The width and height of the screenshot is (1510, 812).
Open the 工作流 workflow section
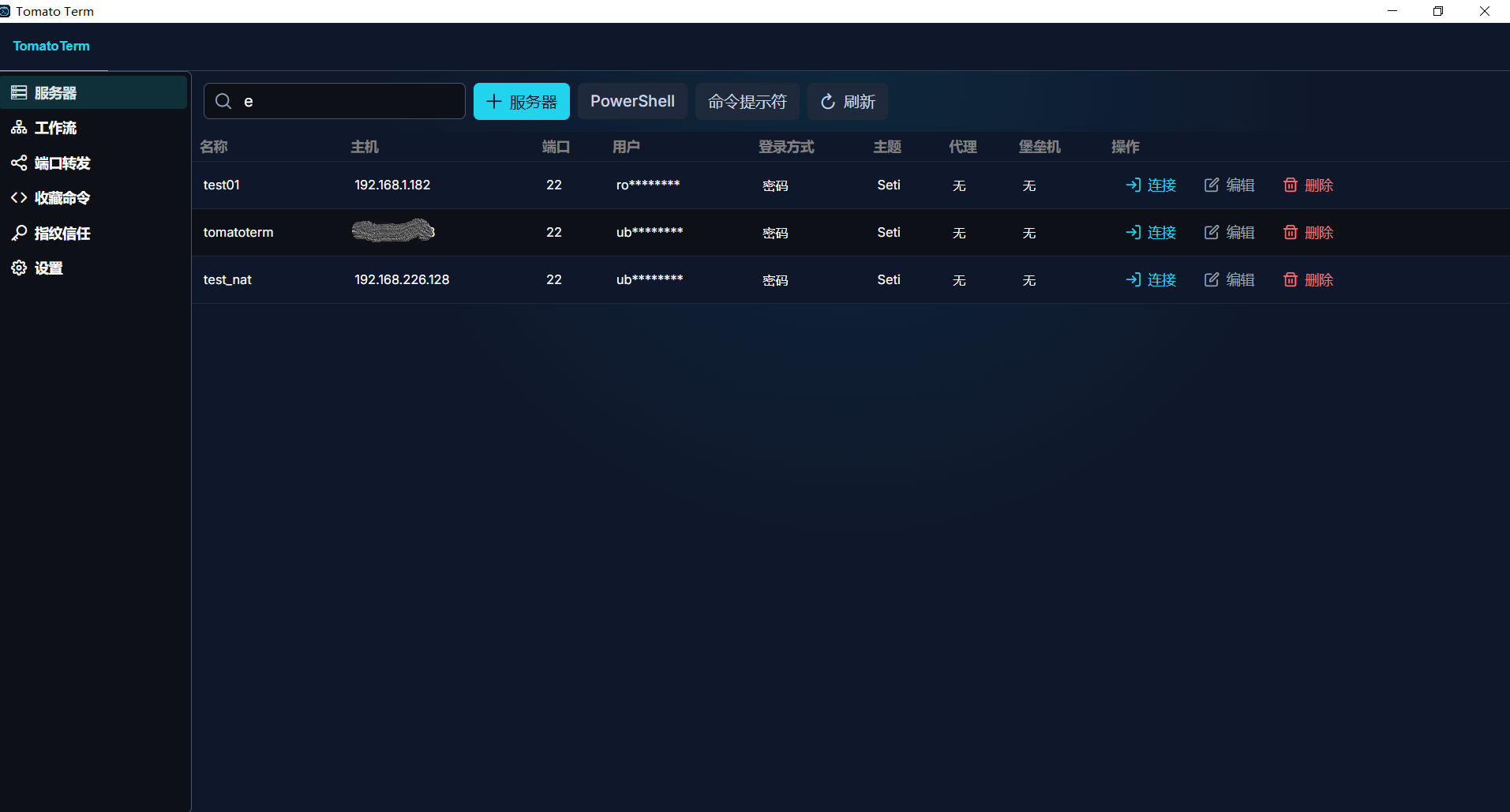[55, 128]
